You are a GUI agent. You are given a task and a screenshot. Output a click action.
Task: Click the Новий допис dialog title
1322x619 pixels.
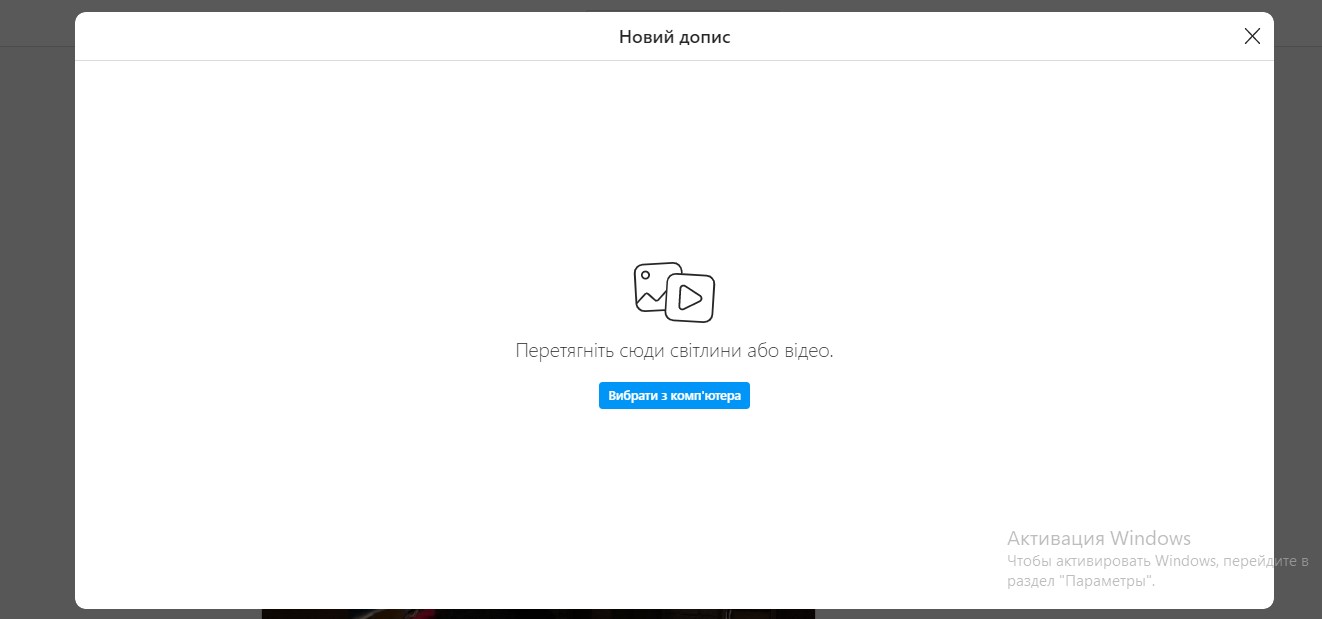coord(674,38)
